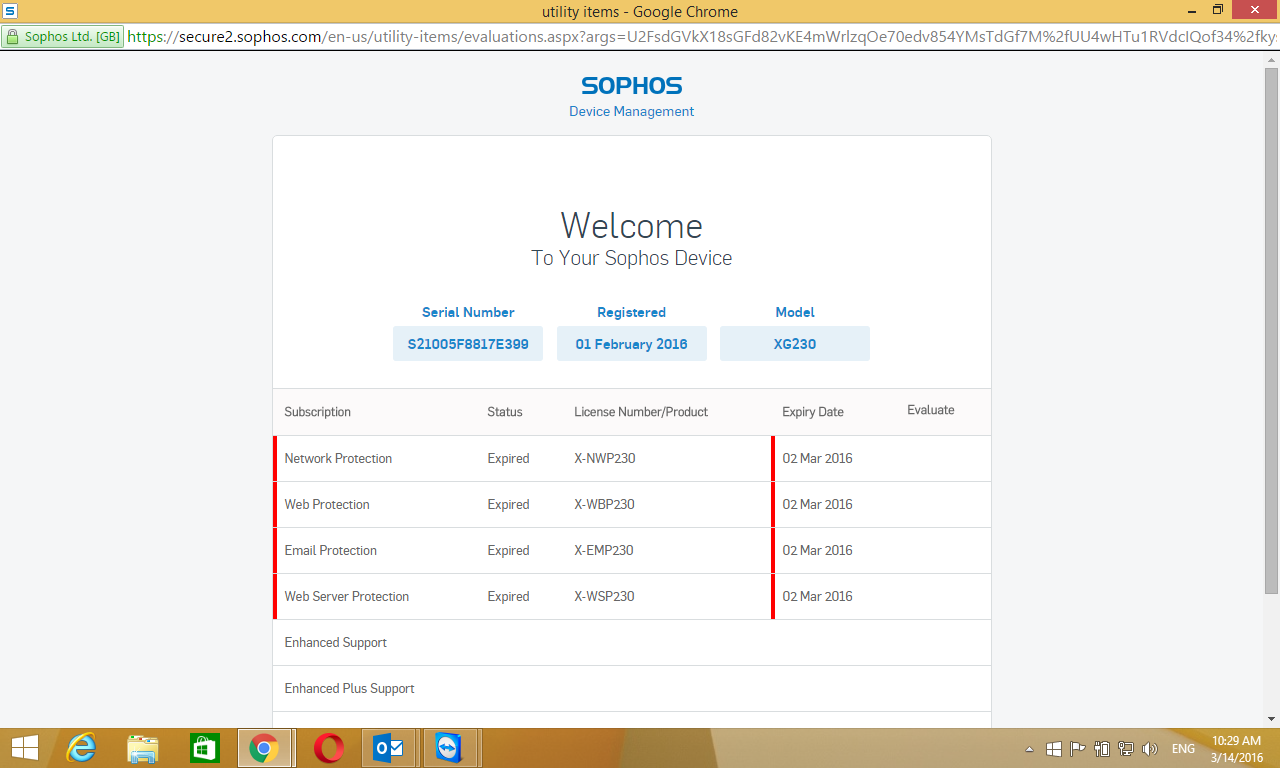Click the ENG language indicator
The image size is (1280, 768).
(x=1184, y=749)
